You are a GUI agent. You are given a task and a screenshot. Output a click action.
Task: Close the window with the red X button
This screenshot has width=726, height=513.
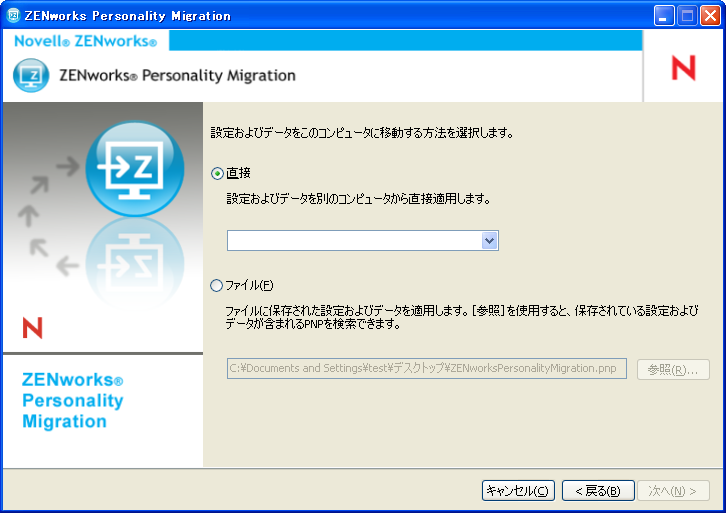[710, 16]
